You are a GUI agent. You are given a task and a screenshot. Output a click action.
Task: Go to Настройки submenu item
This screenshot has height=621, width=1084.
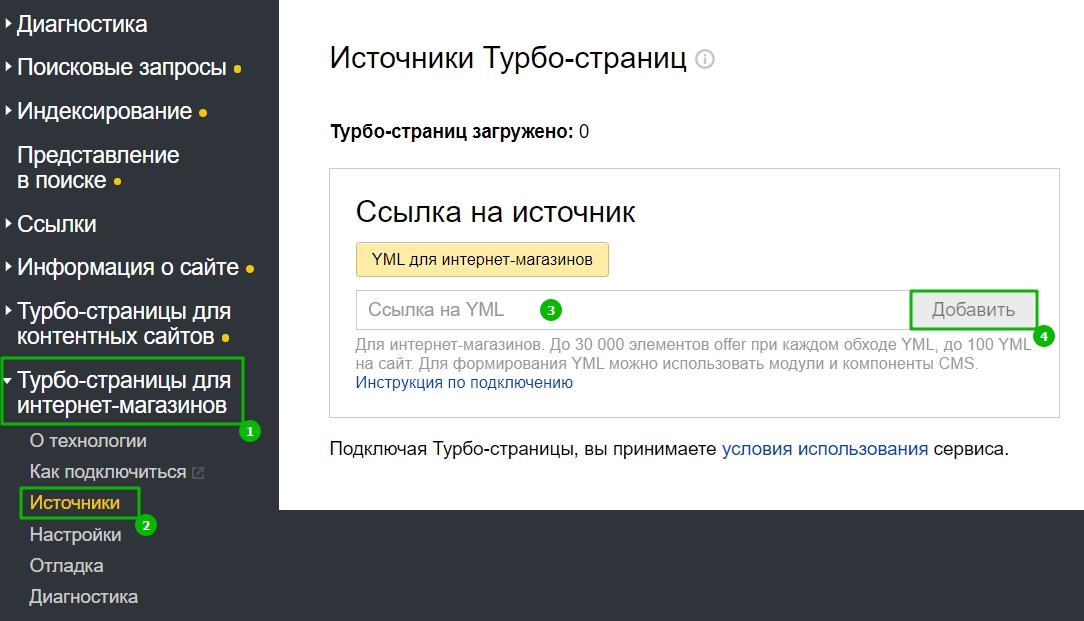[76, 535]
